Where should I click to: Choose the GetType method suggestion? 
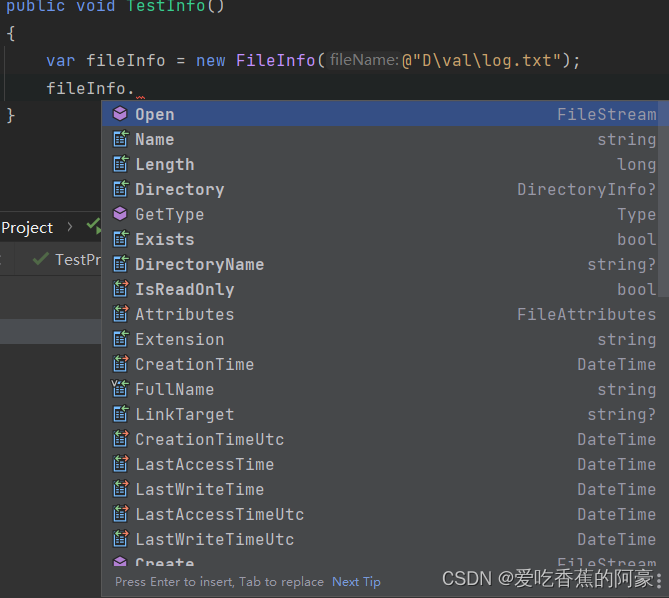click(x=380, y=214)
